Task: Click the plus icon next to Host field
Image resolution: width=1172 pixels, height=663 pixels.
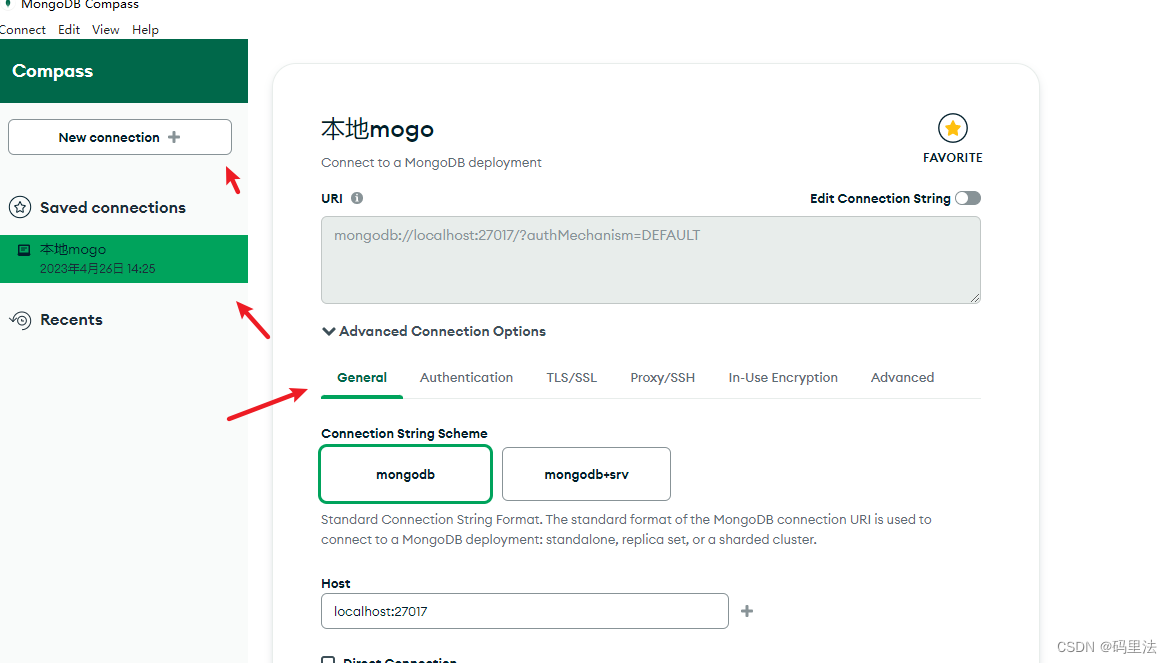Action: click(x=747, y=611)
